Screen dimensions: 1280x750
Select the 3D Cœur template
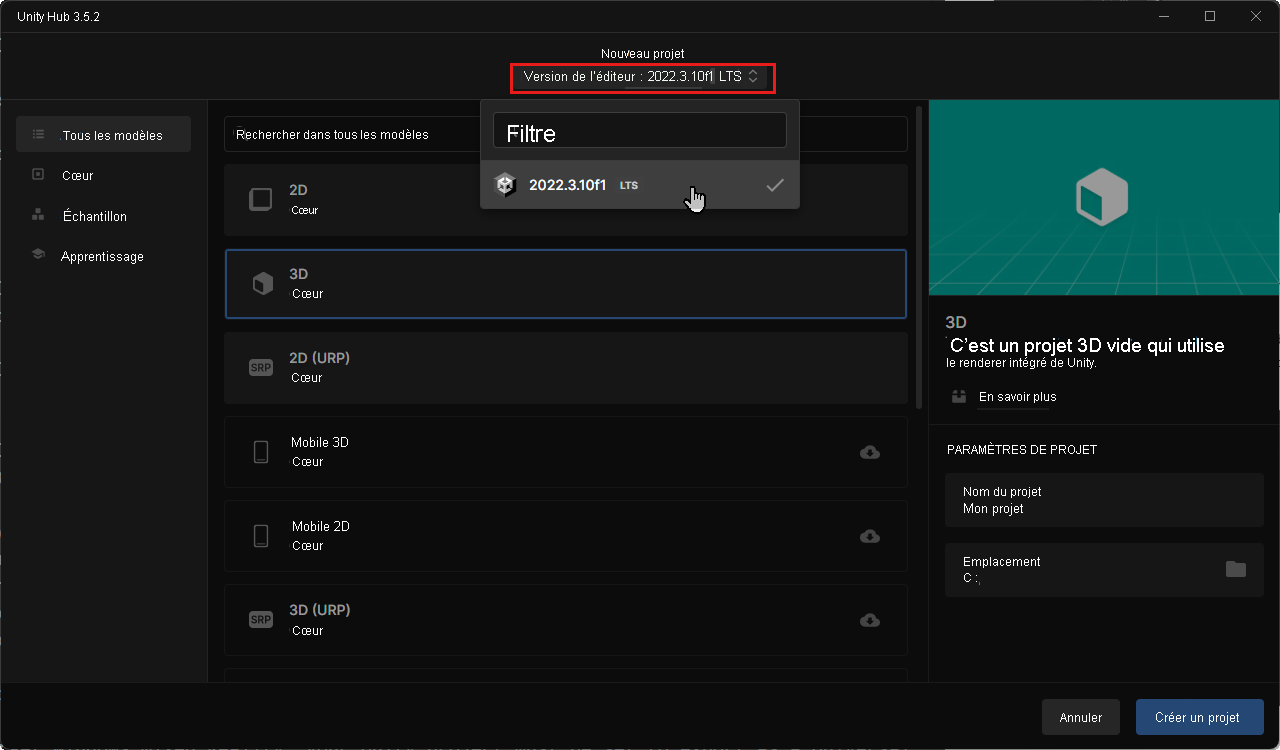pyautogui.click(x=566, y=284)
